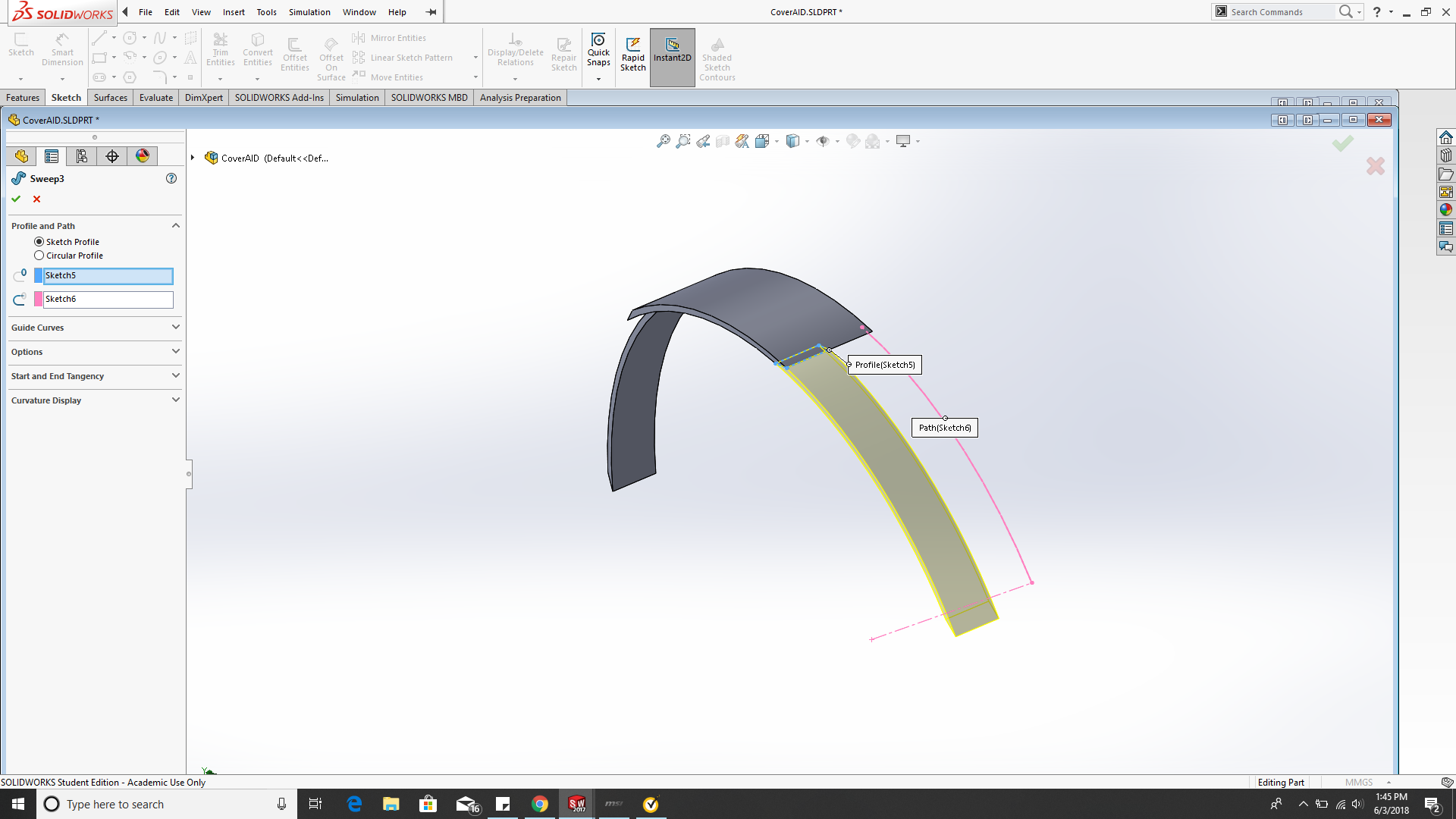Activate Rapid Sketch

[x=633, y=55]
